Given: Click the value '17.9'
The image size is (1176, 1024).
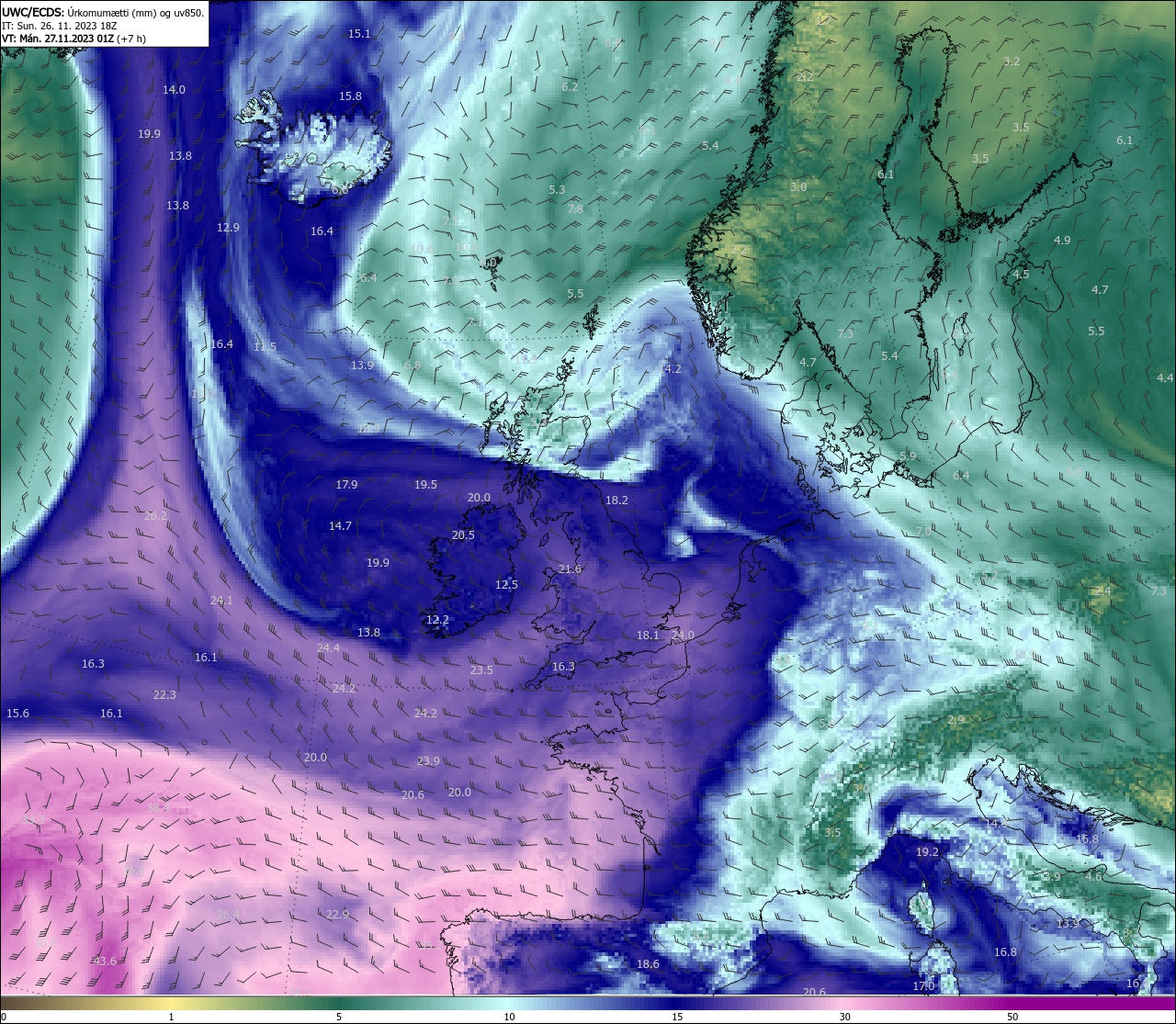Looking at the screenshot, I should tap(346, 485).
